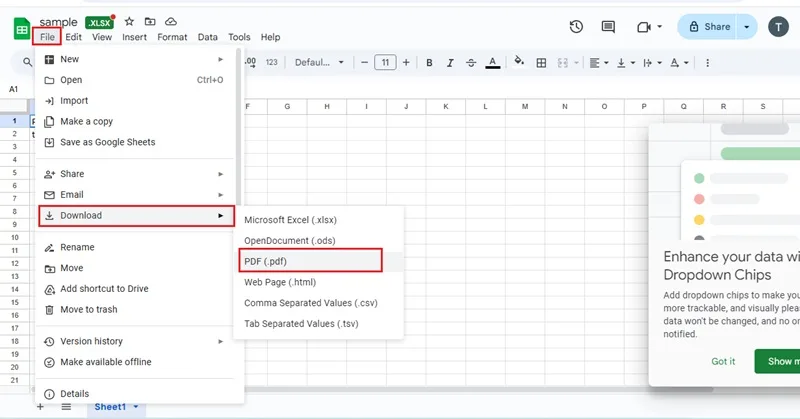Click the Bold formatting icon

[429, 63]
